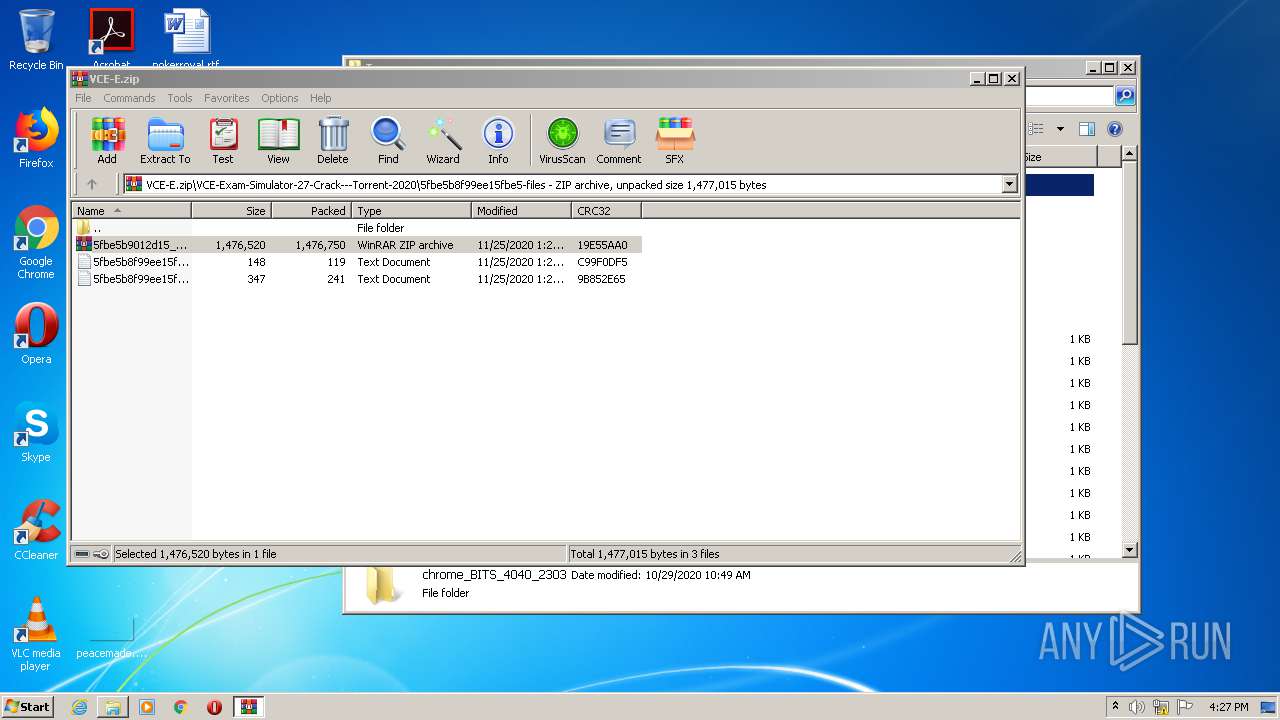Open the Options menu
This screenshot has height=720, width=1280.
coord(280,98)
